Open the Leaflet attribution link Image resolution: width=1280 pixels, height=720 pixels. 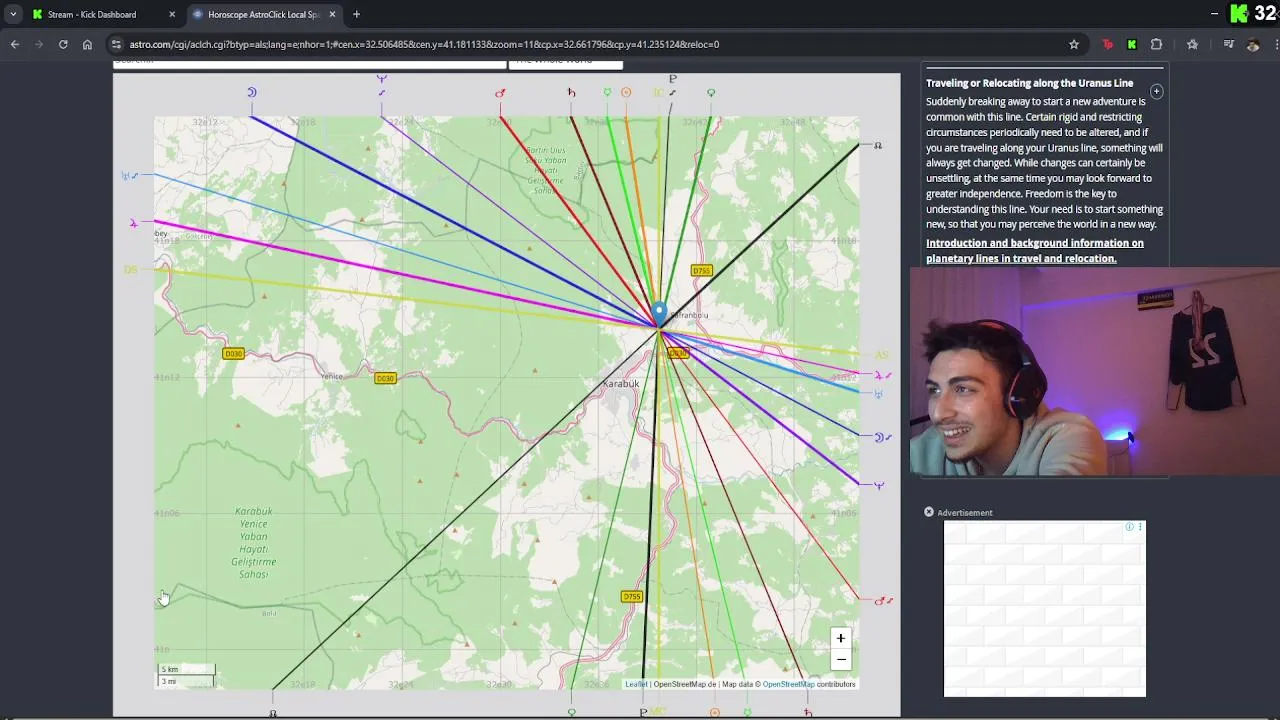[636, 684]
